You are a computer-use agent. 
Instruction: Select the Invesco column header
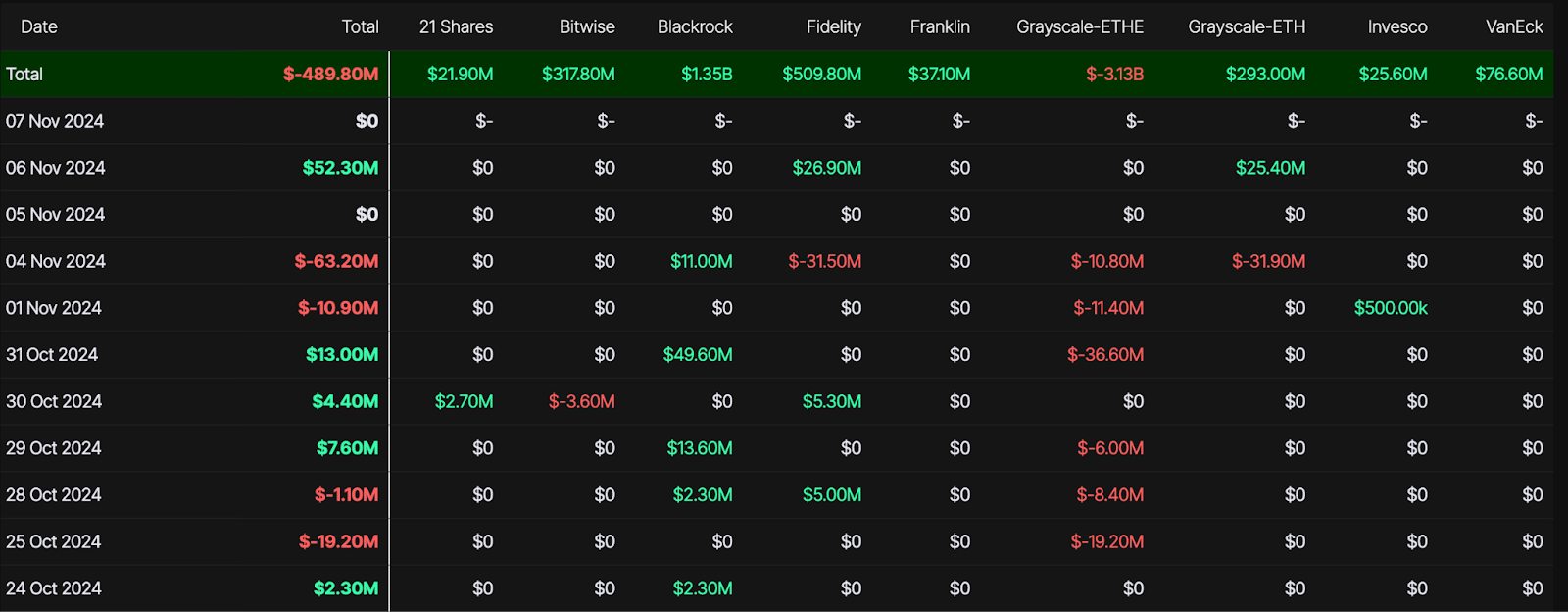click(1397, 26)
